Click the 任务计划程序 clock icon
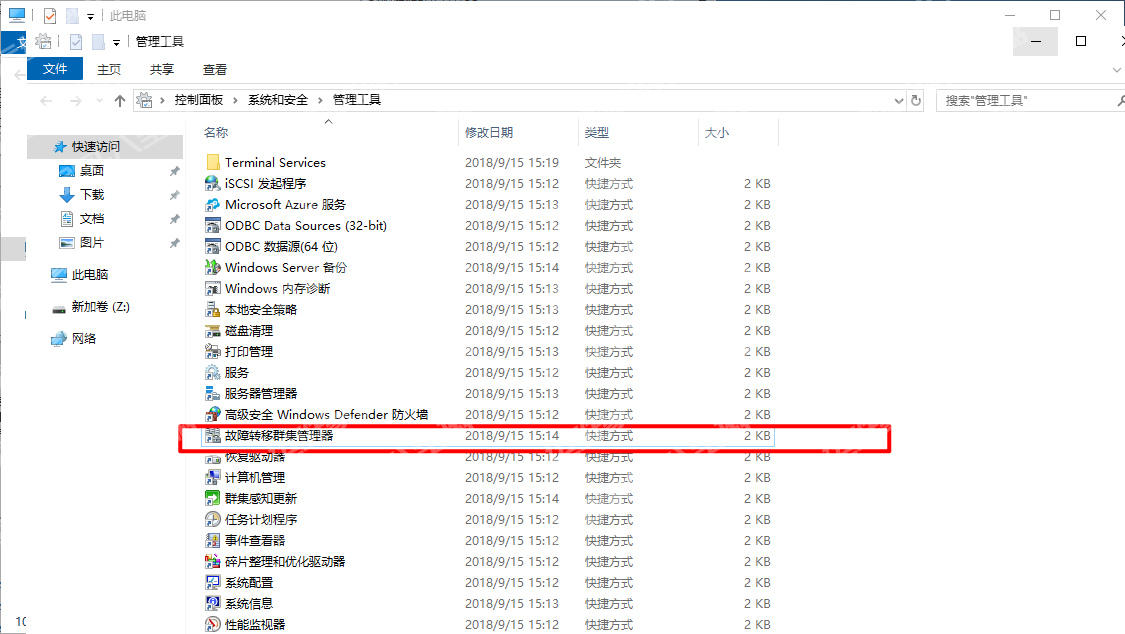The height and width of the screenshot is (634, 1125). click(212, 520)
